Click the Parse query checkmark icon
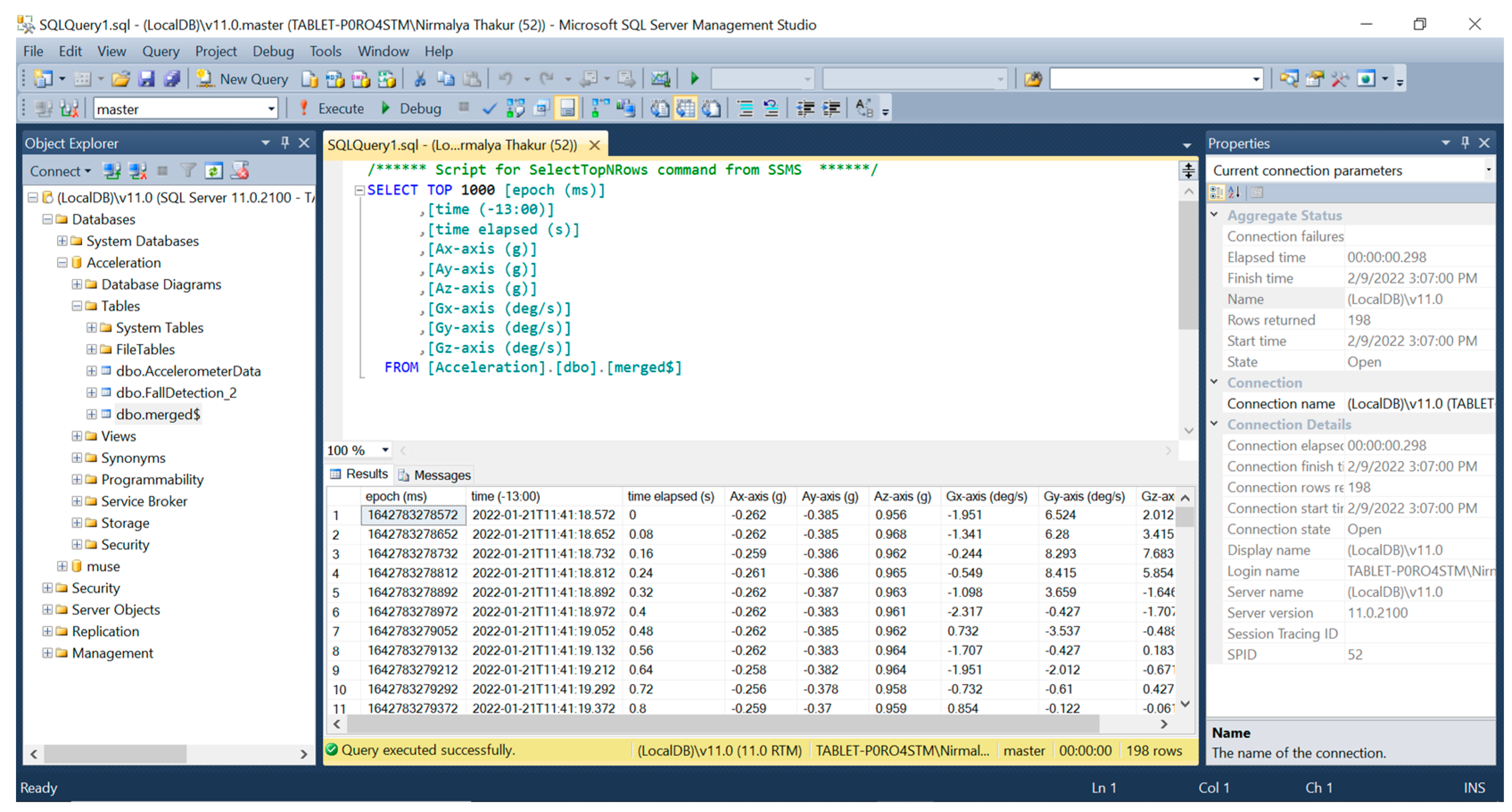Viewport: 1512px width, 812px height. [489, 108]
